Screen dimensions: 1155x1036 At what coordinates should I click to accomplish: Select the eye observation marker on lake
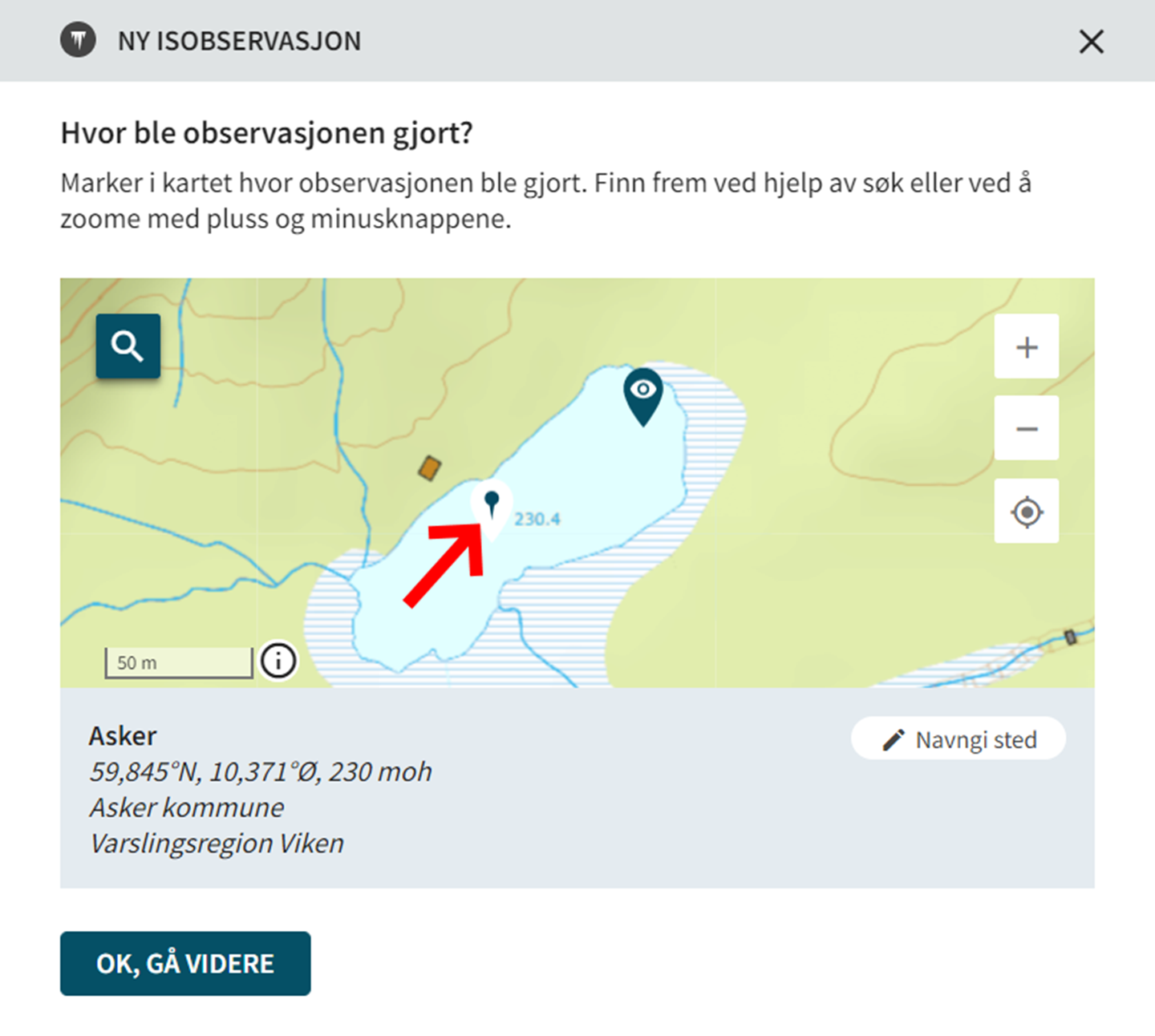(643, 396)
